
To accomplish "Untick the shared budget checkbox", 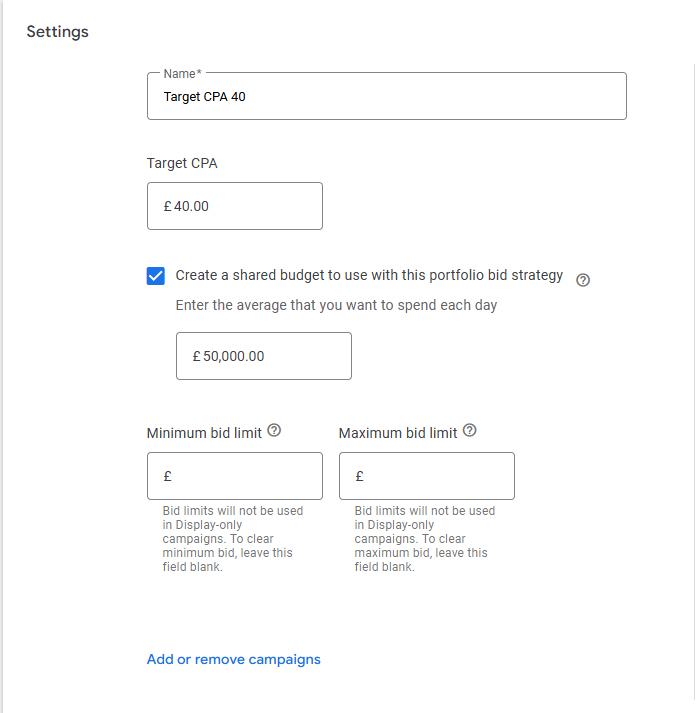I will pos(156,276).
